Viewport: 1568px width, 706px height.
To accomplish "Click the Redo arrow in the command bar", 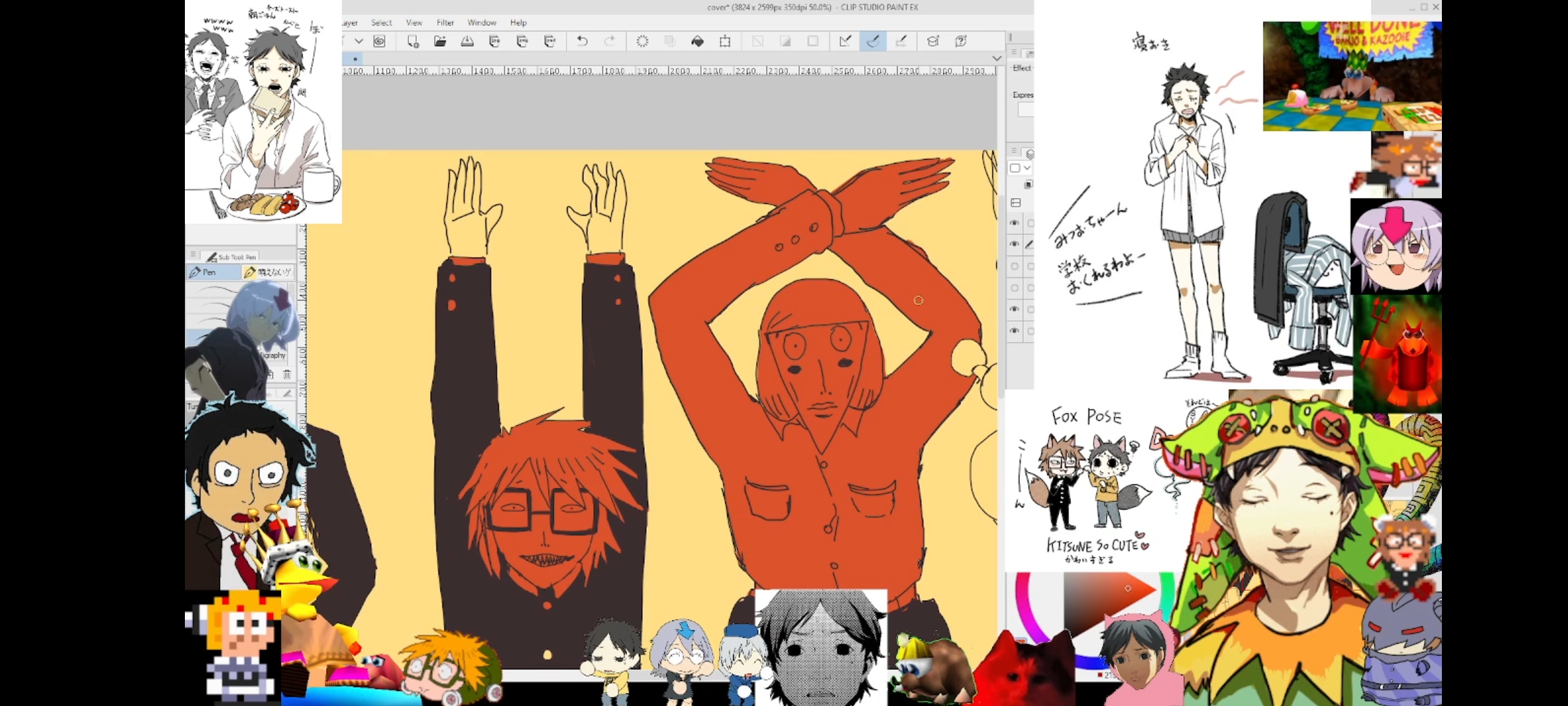I will 610,41.
